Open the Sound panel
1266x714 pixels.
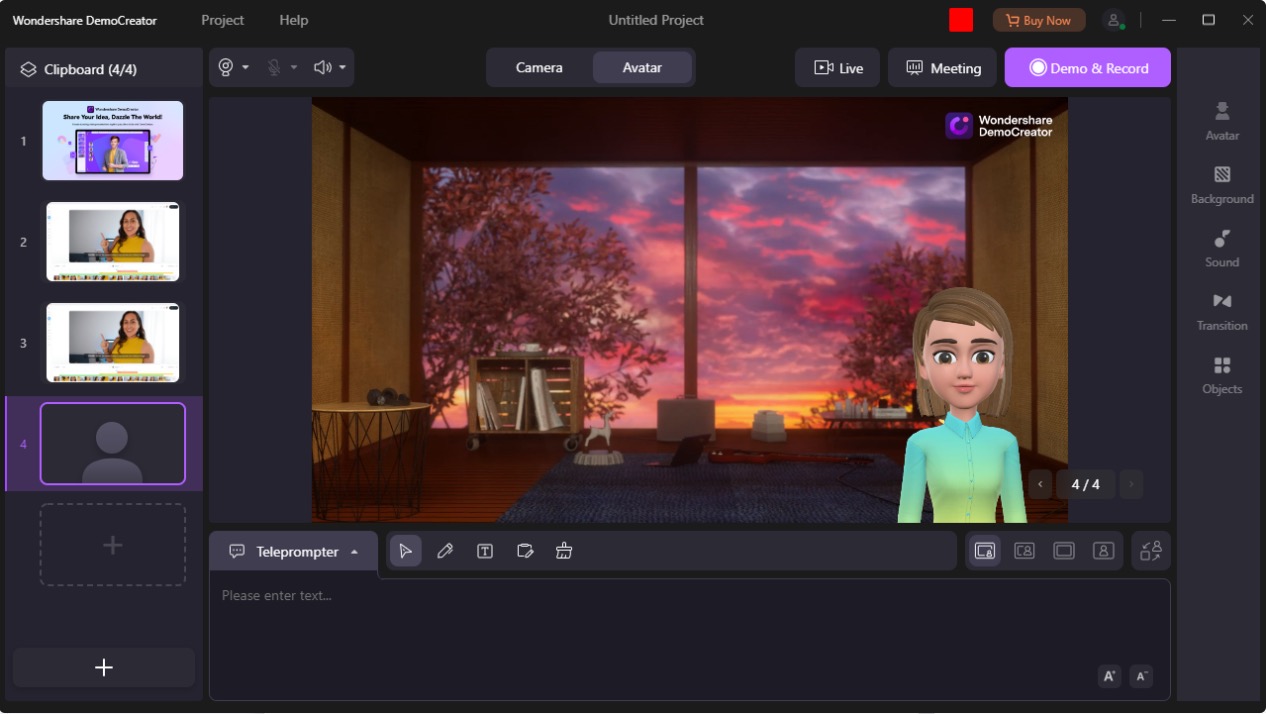point(1221,248)
